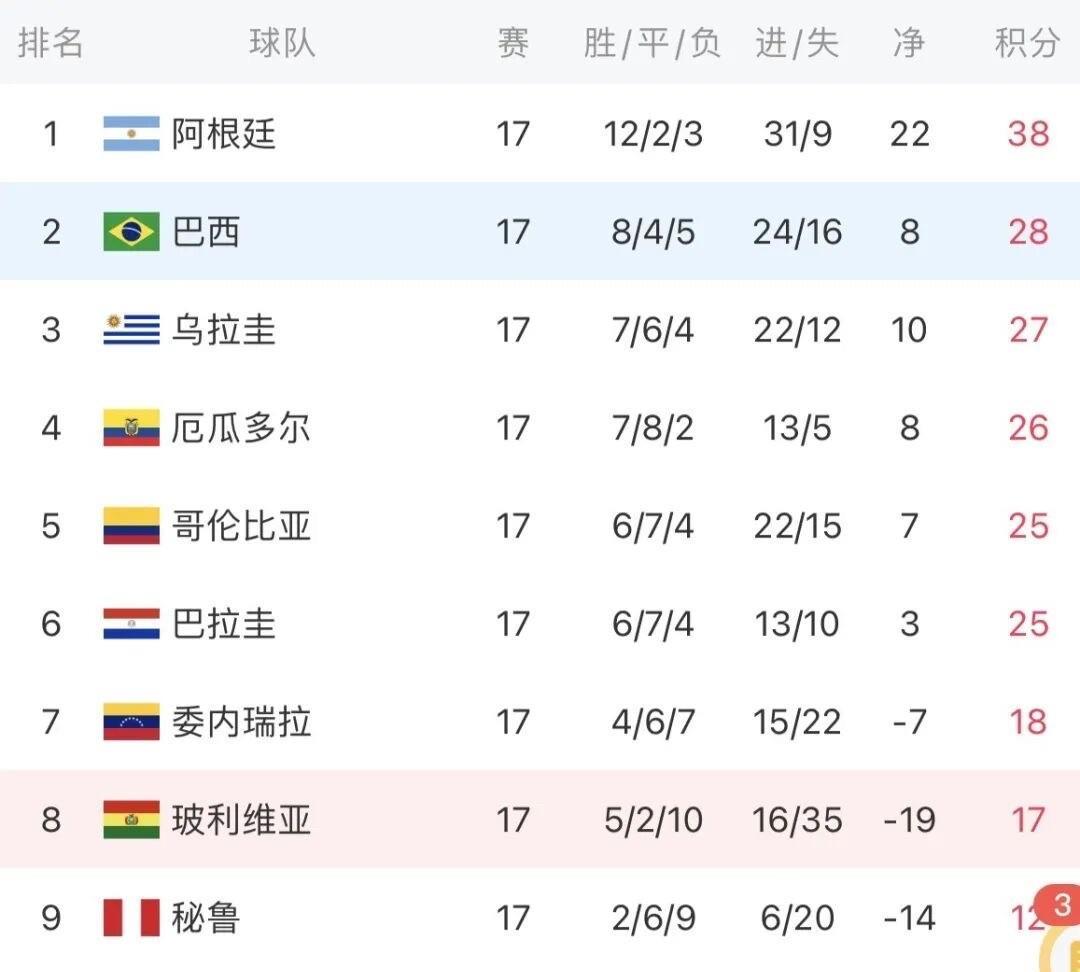
Task: Click the Argentina flag icon
Action: (131, 134)
